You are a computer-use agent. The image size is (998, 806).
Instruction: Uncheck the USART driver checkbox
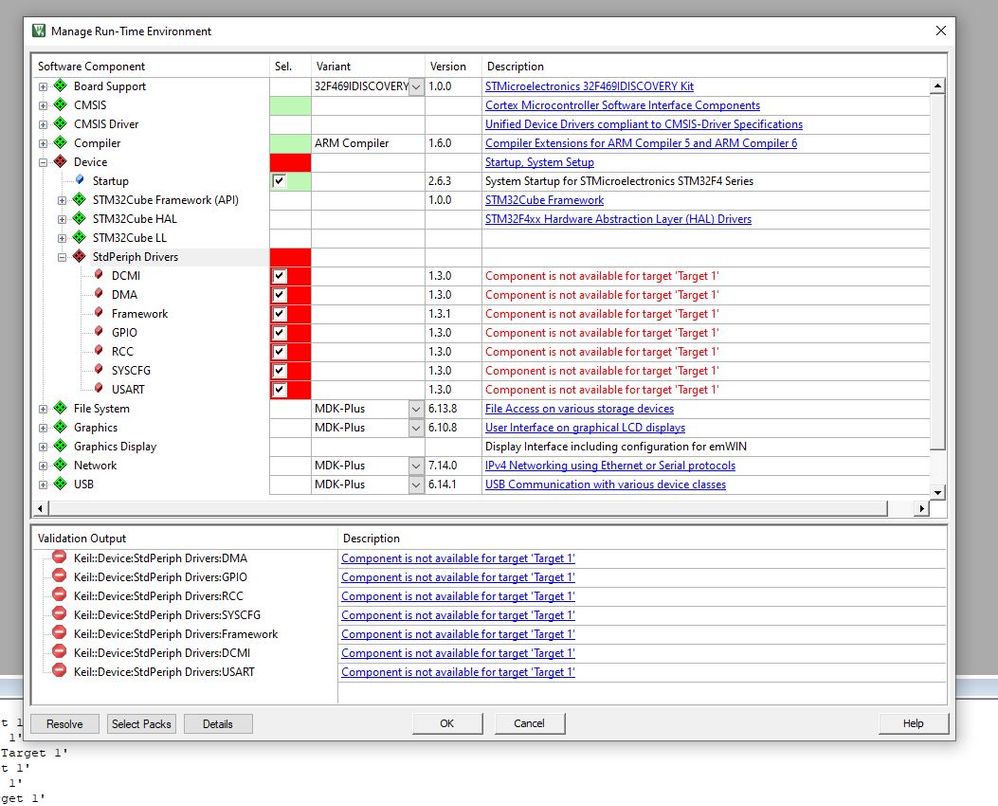(279, 390)
